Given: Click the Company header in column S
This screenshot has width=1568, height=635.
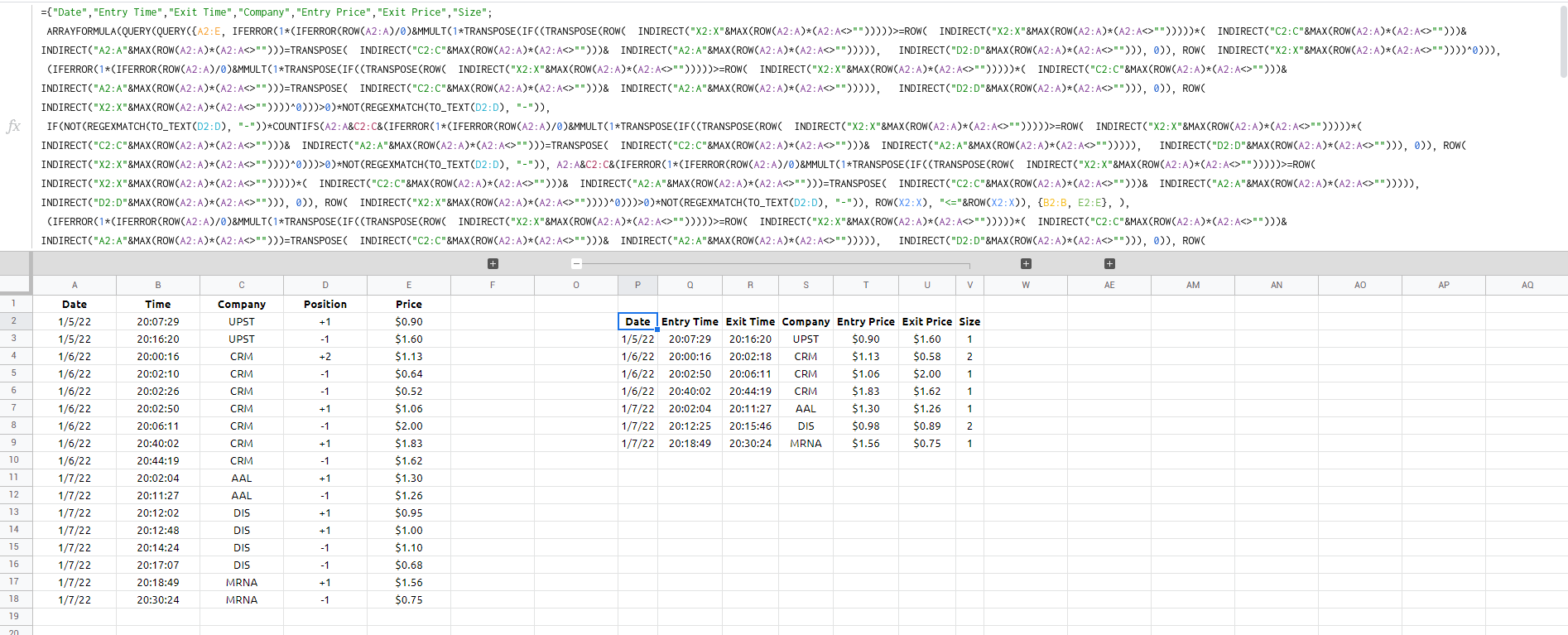Looking at the screenshot, I should tap(806, 321).
